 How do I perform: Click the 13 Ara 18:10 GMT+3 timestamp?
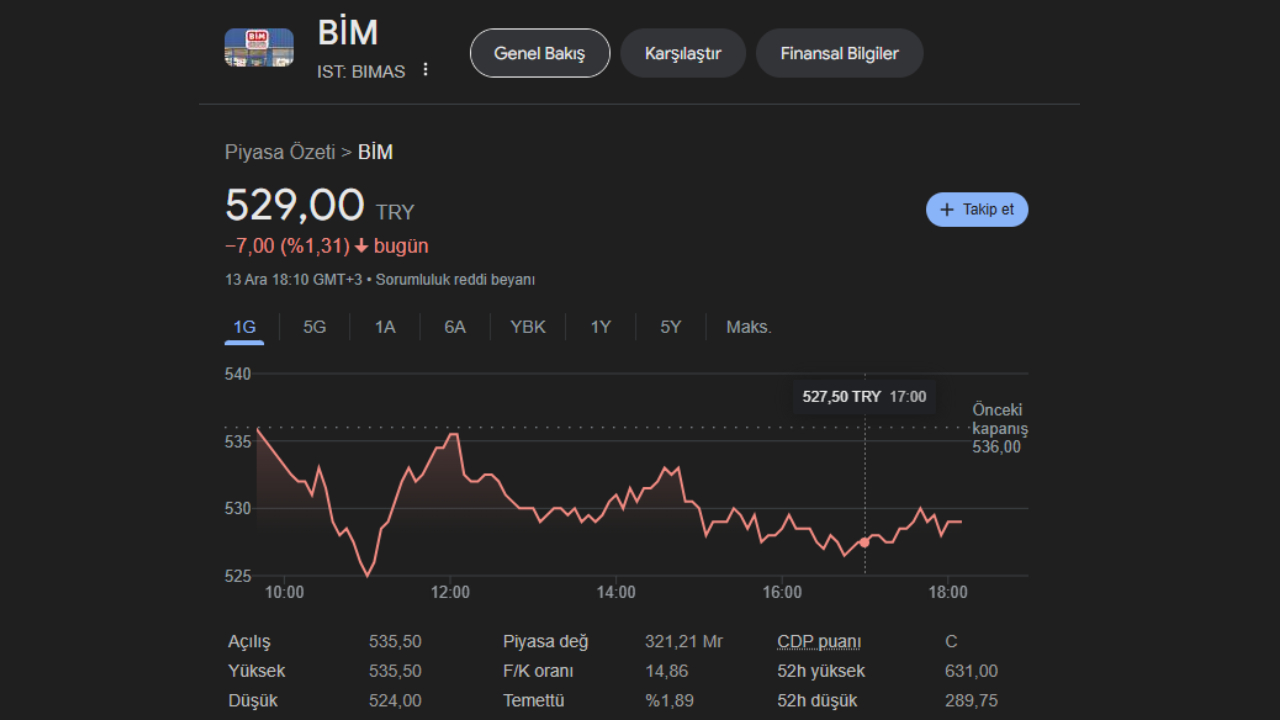pos(294,280)
